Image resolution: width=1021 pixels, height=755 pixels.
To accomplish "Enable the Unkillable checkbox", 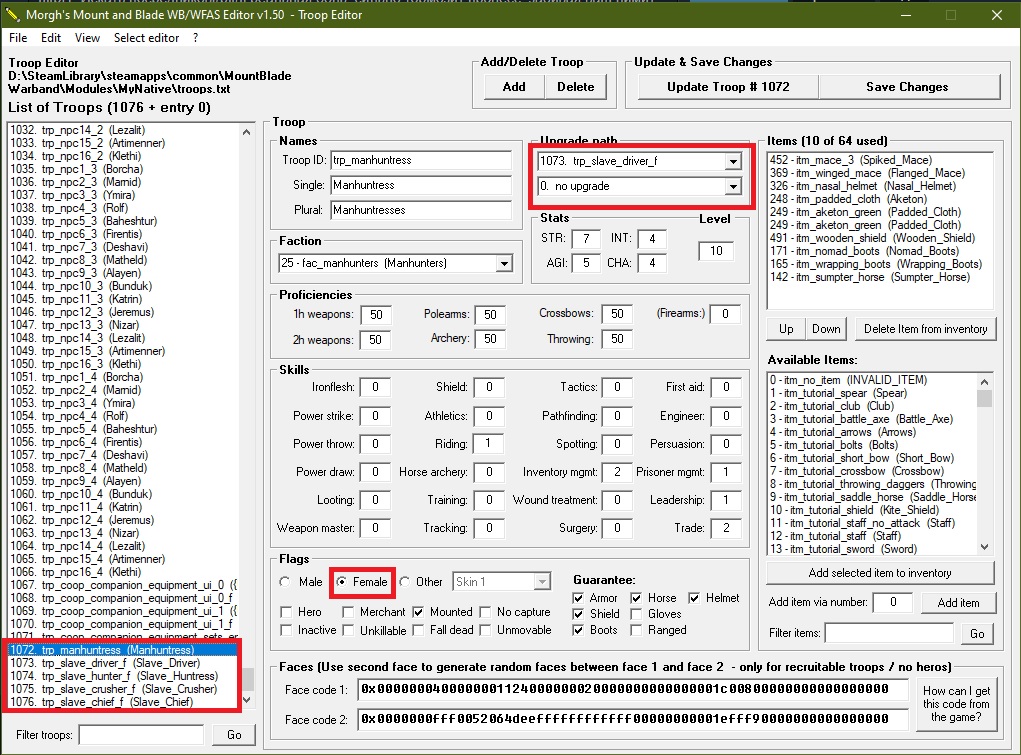I will (348, 630).
